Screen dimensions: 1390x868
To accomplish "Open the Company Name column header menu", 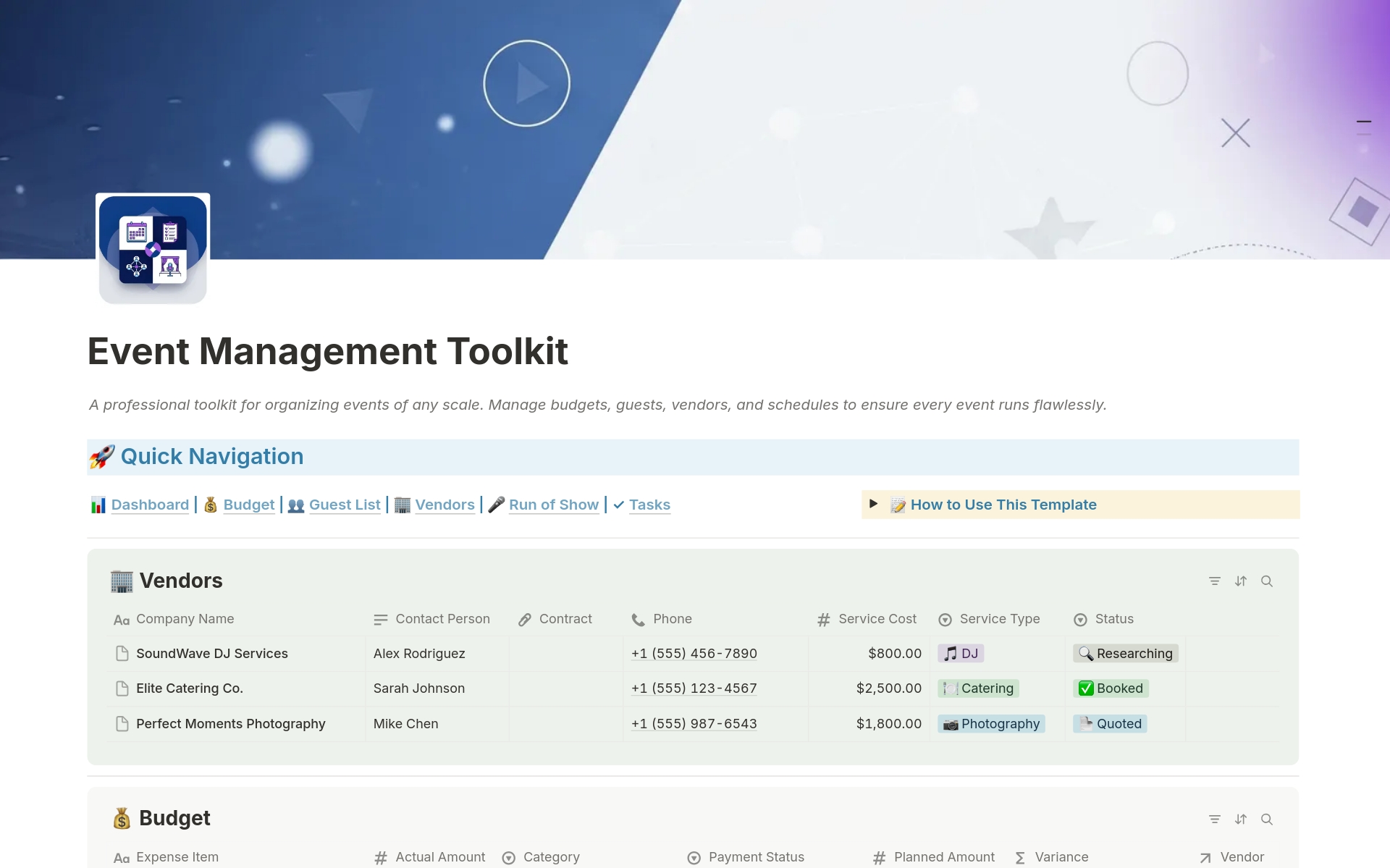I will pyautogui.click(x=174, y=620).
